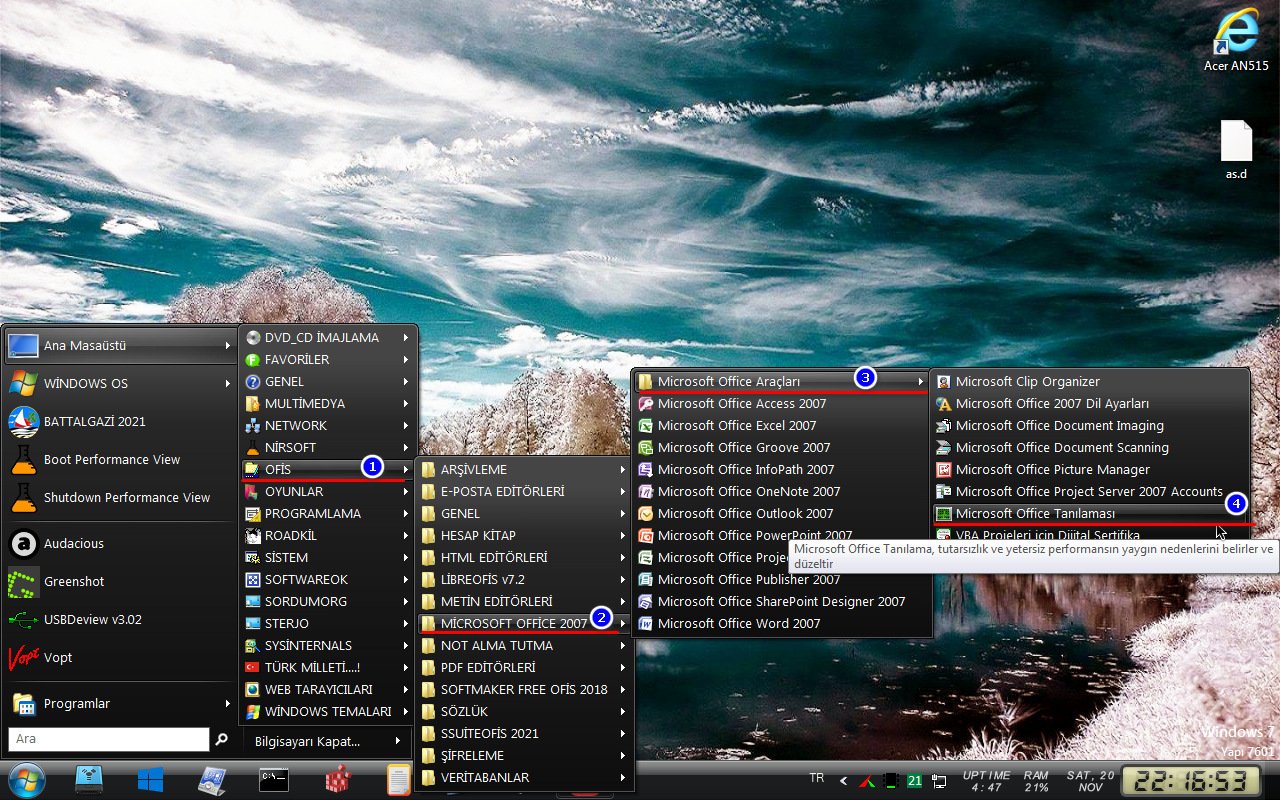Expand FAVORİLER folder menu
Image resolution: width=1280 pixels, height=800 pixels.
click(x=328, y=359)
